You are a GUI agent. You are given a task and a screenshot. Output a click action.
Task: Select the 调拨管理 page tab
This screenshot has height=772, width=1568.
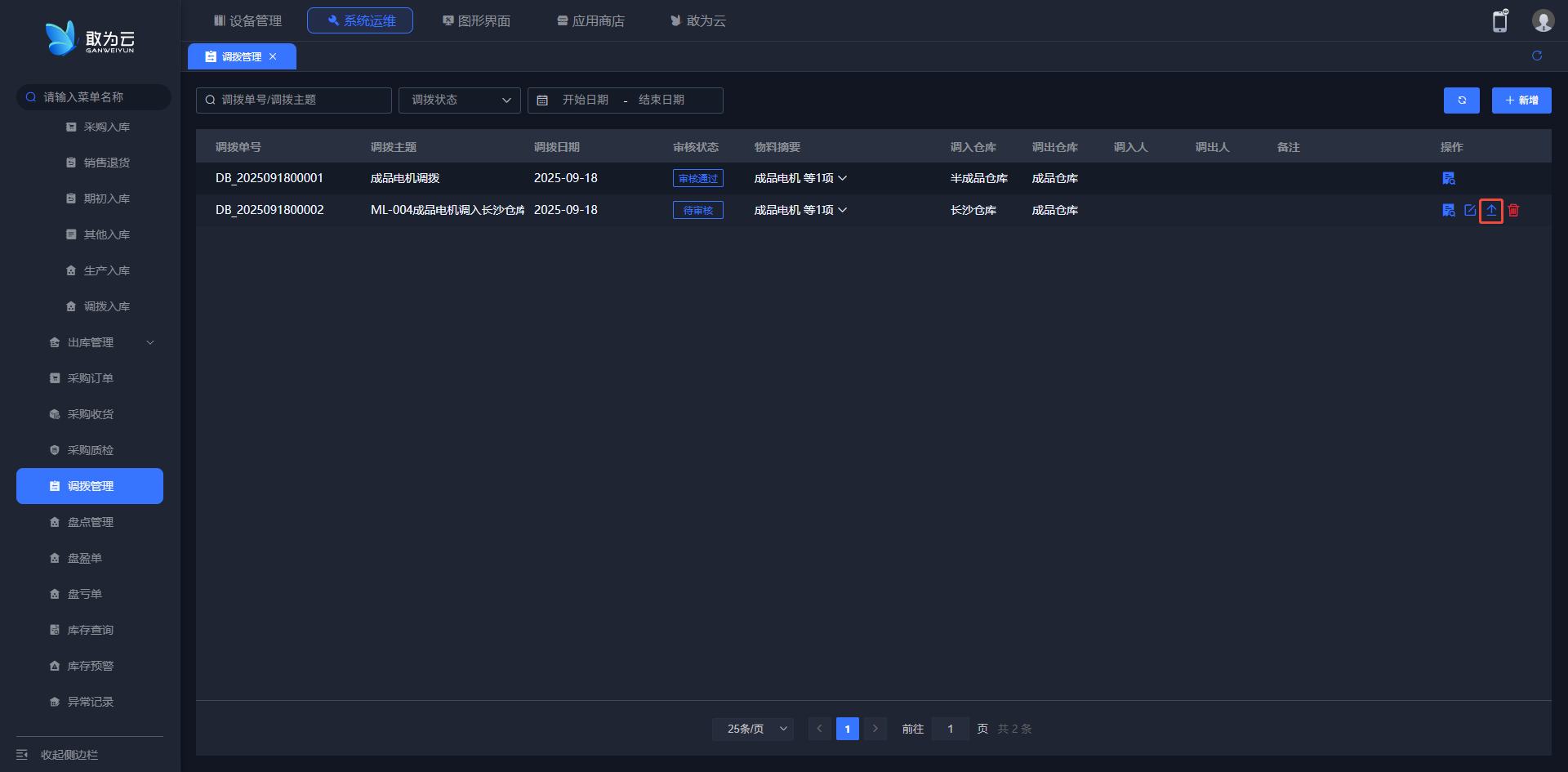pyautogui.click(x=242, y=56)
